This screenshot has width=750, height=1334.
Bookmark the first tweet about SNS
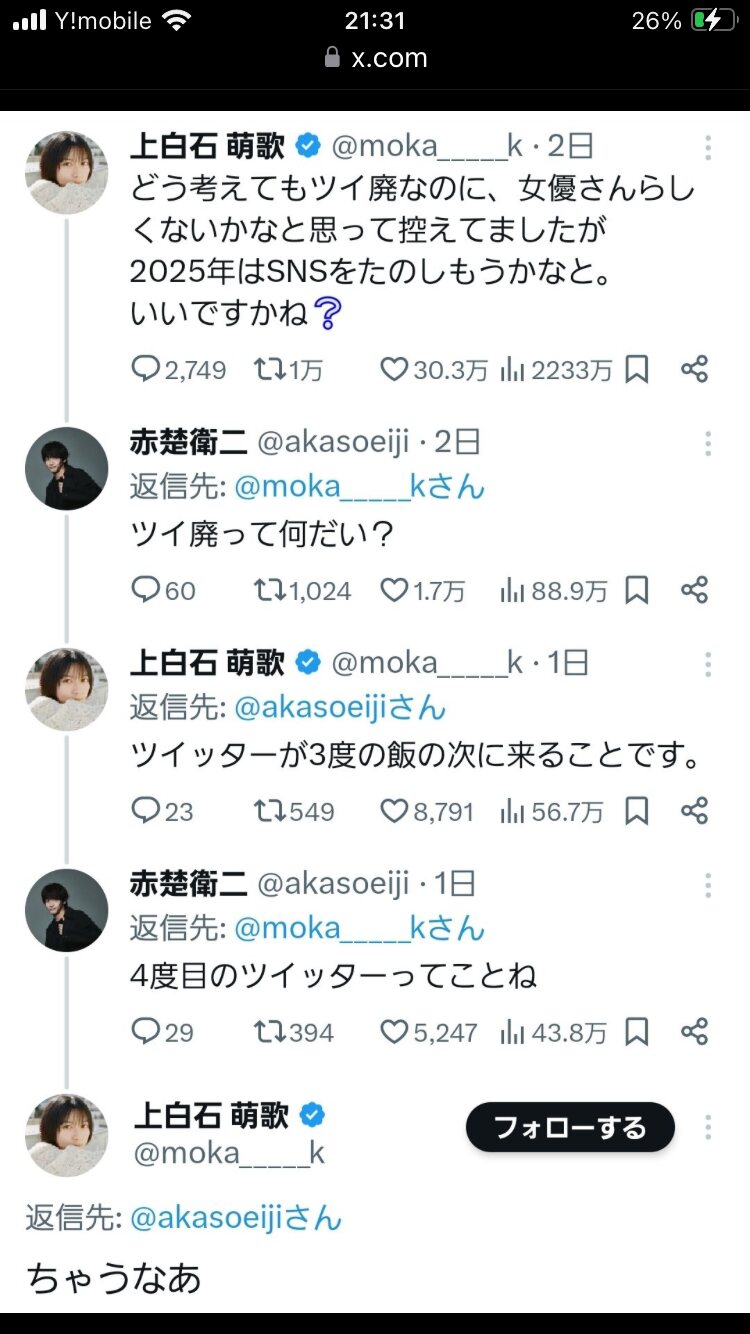coord(637,370)
